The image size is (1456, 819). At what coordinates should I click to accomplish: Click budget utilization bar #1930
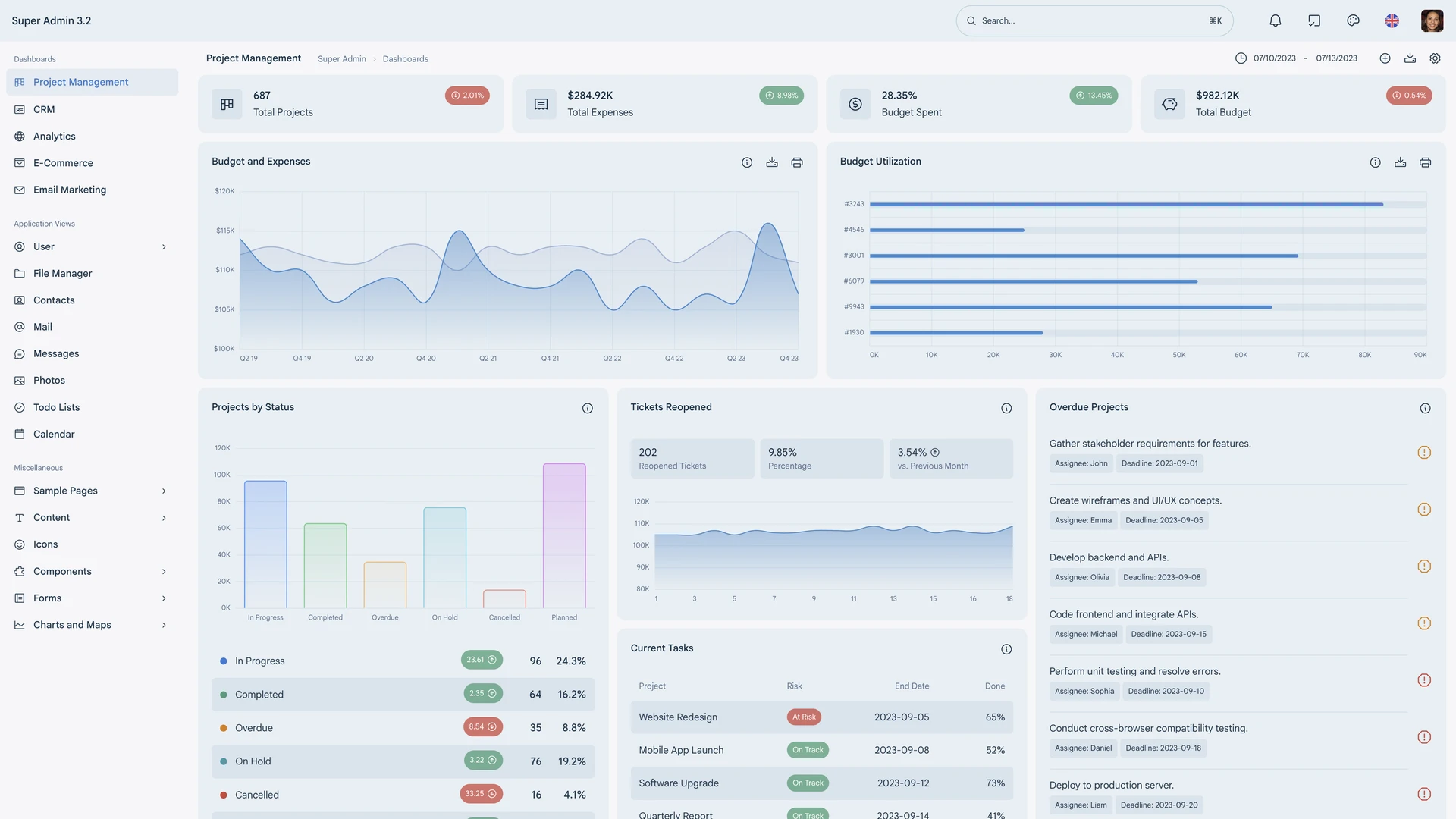pos(955,333)
